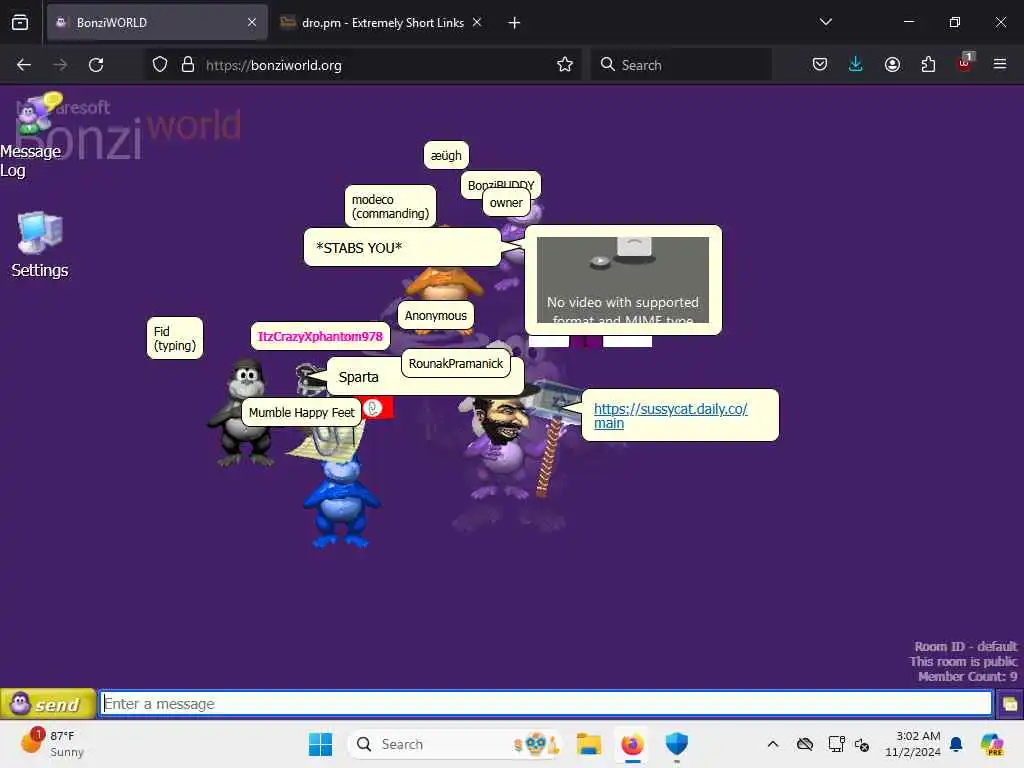The height and width of the screenshot is (768, 1024).
Task: Click the æügh name tag
Action: 446,155
